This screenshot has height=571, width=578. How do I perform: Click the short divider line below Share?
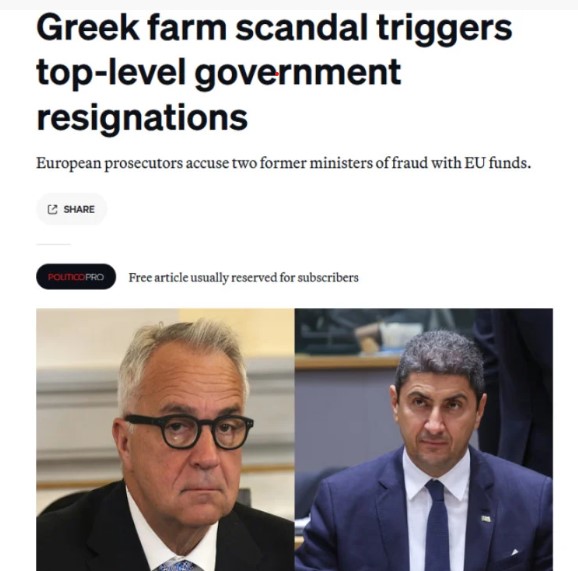(53, 244)
